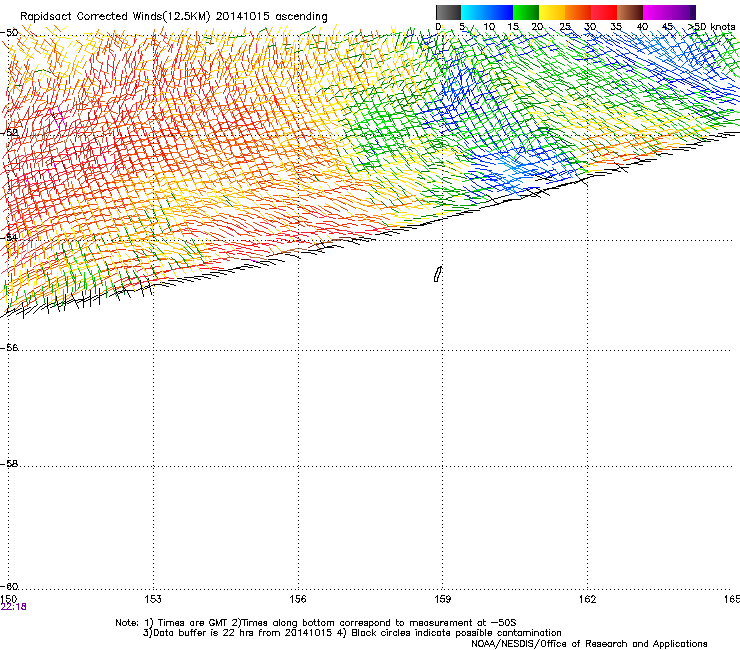Screen dimensions: 740x650
Task: Click the 153 longitude axis label
Action: 153,599
